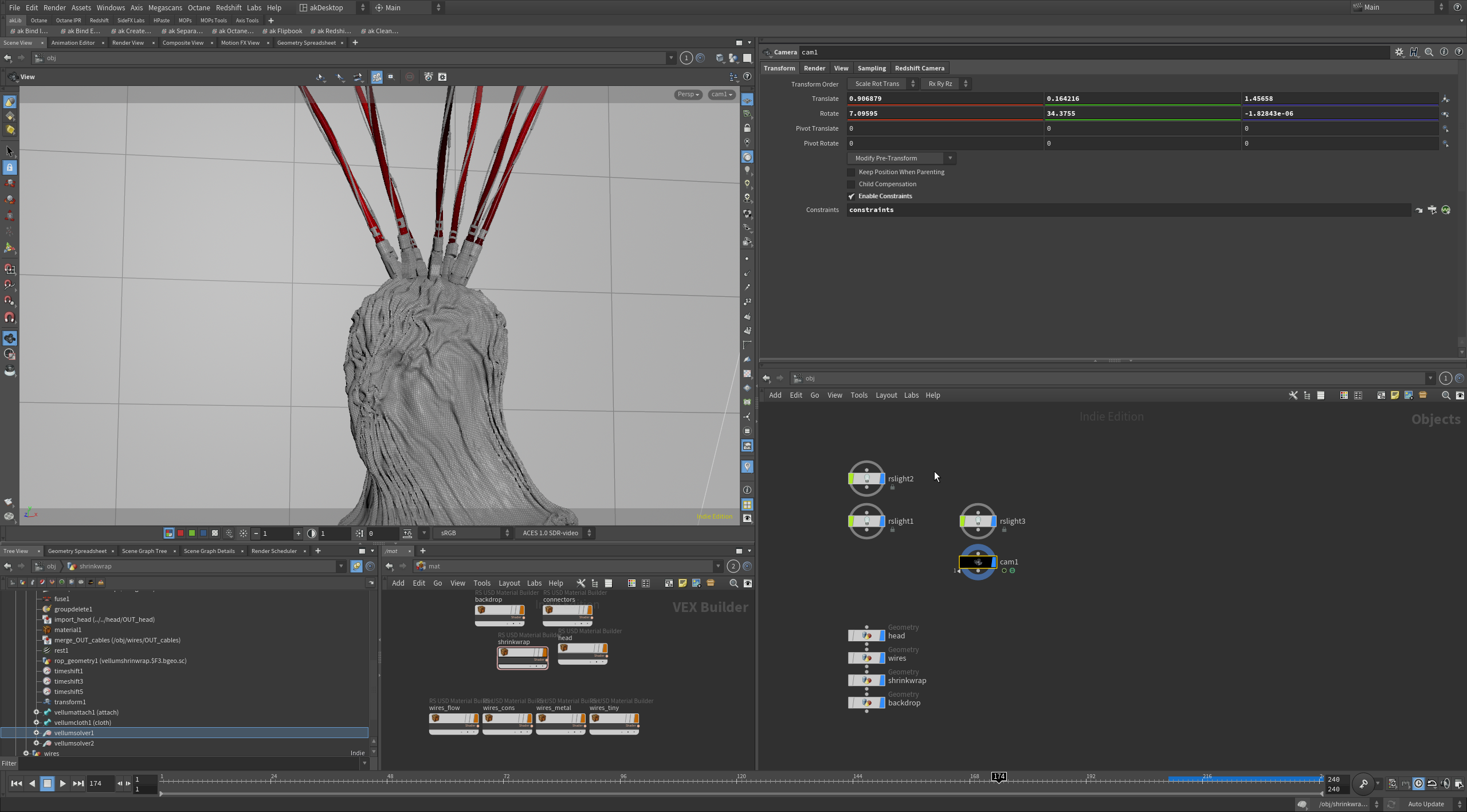Expand the vellumattach1 tree node
The width and height of the screenshot is (1467, 812).
pyautogui.click(x=36, y=712)
